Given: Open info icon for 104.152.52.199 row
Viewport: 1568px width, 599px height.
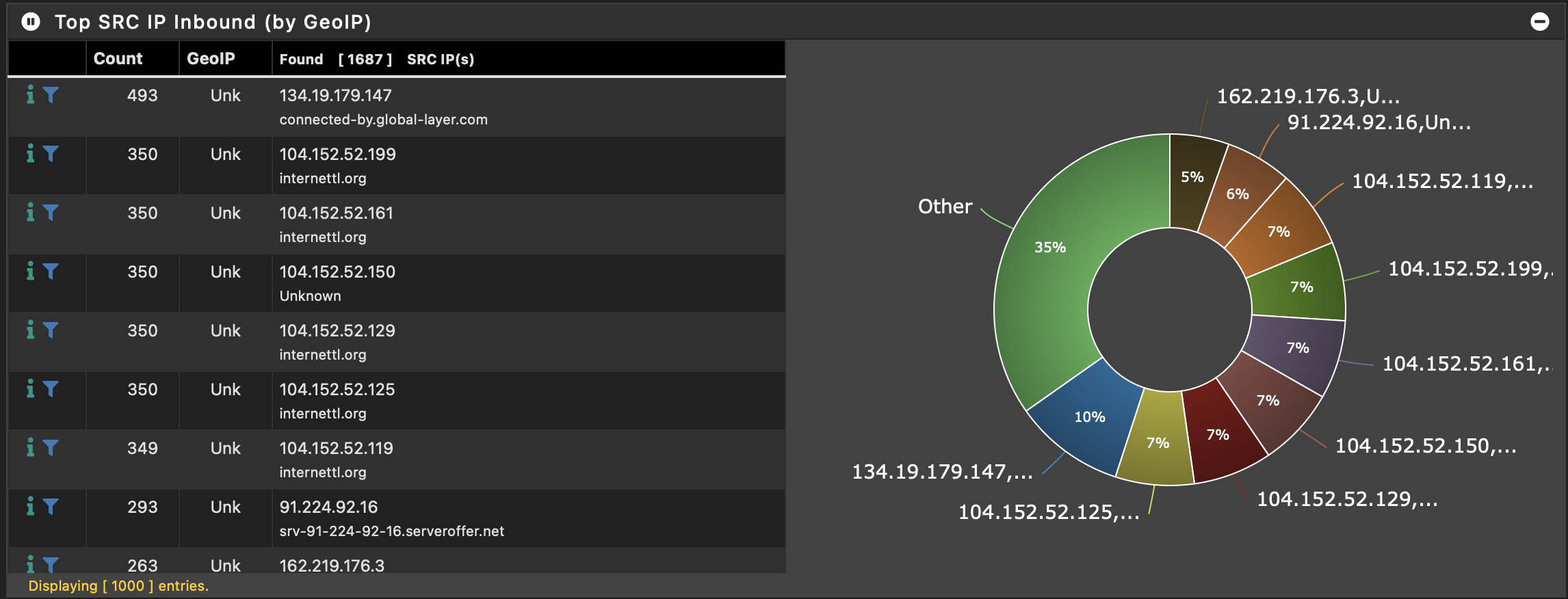Looking at the screenshot, I should pos(30,154).
